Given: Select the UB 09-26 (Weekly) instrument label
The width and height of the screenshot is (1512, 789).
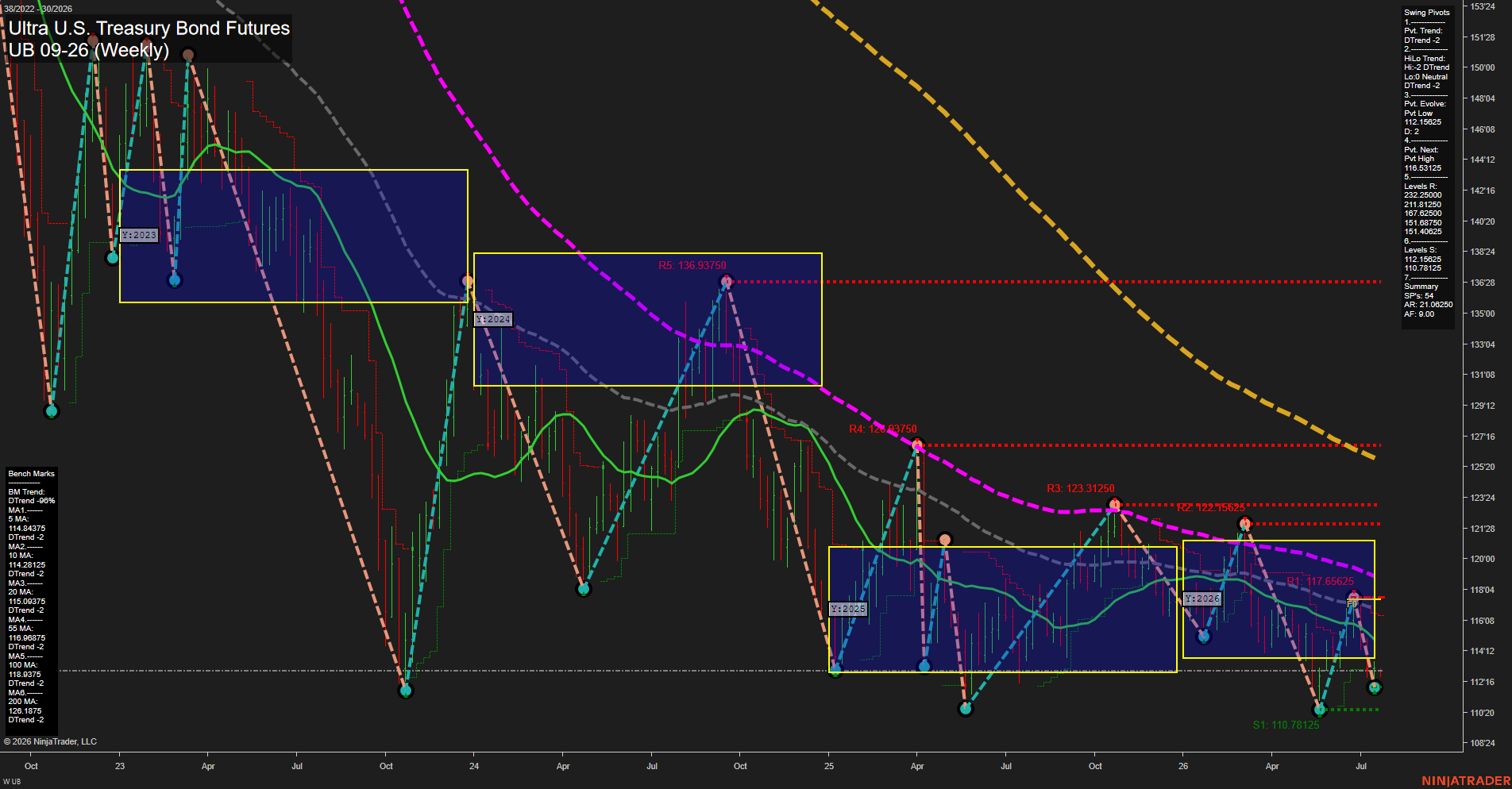Looking at the screenshot, I should click(88, 50).
